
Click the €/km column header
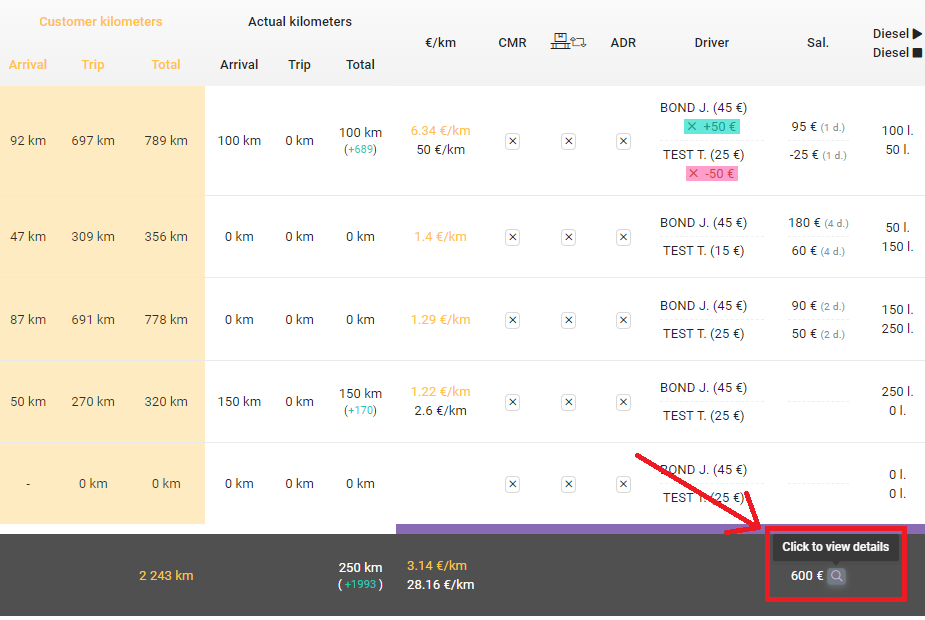point(440,42)
